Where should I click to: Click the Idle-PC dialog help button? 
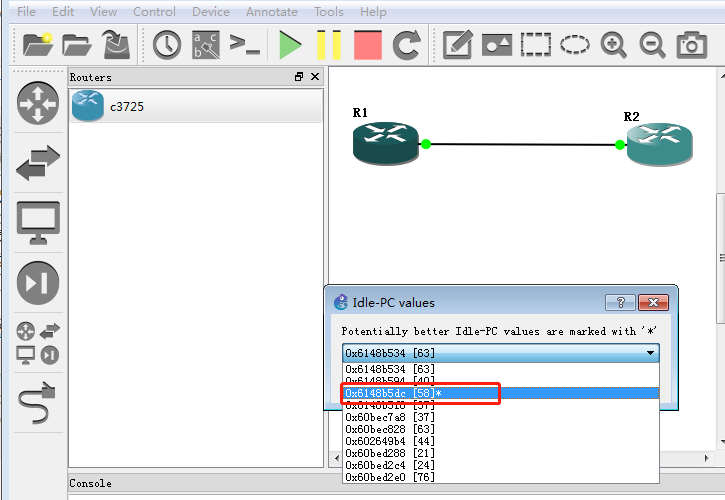coord(621,302)
